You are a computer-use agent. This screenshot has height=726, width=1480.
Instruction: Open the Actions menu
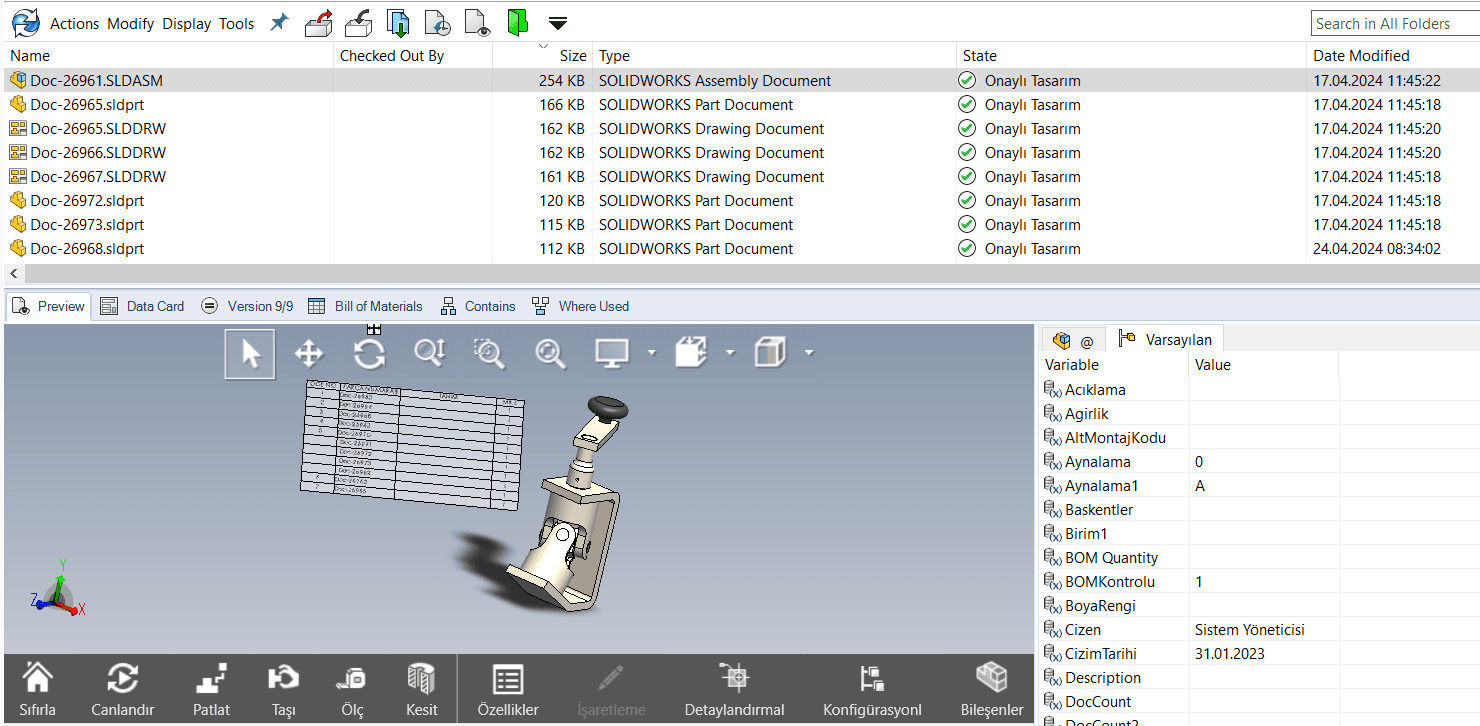75,23
